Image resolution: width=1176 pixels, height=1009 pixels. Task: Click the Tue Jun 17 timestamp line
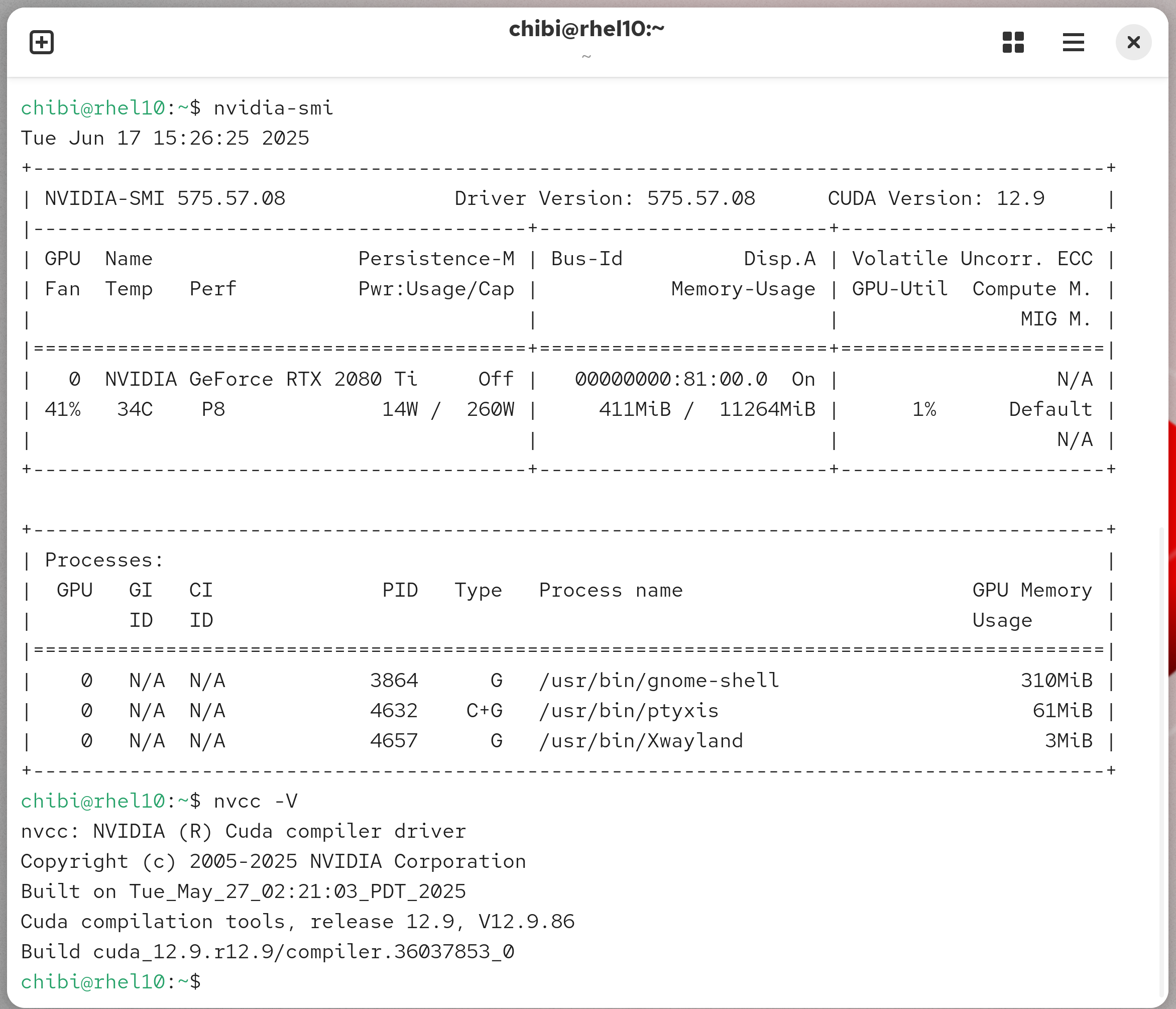(165, 138)
